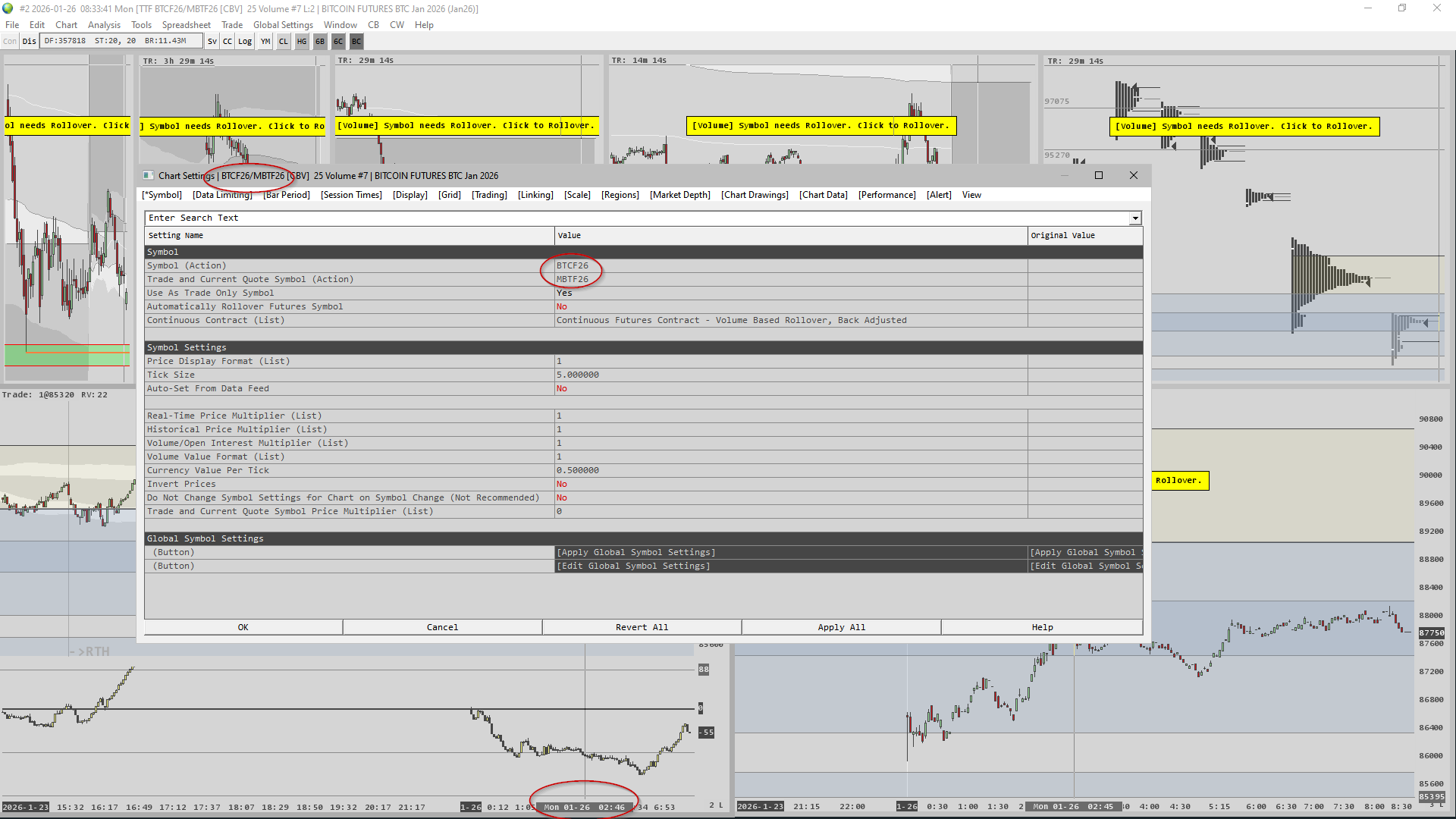This screenshot has width=1456, height=819.
Task: Click the Volume rollover yellow banner on the top-right chart
Action: pos(1244,127)
